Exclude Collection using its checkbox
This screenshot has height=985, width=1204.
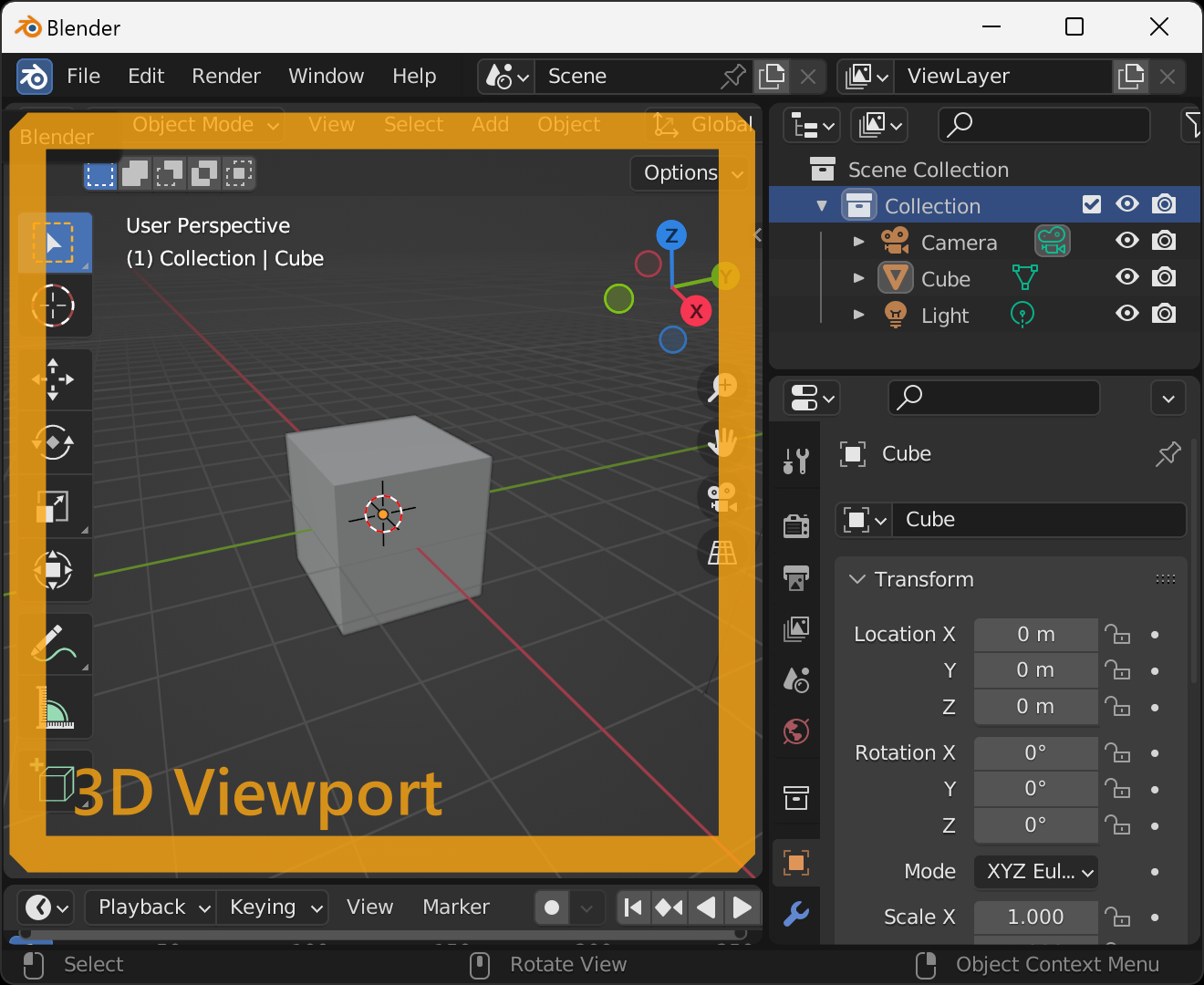coord(1092,204)
